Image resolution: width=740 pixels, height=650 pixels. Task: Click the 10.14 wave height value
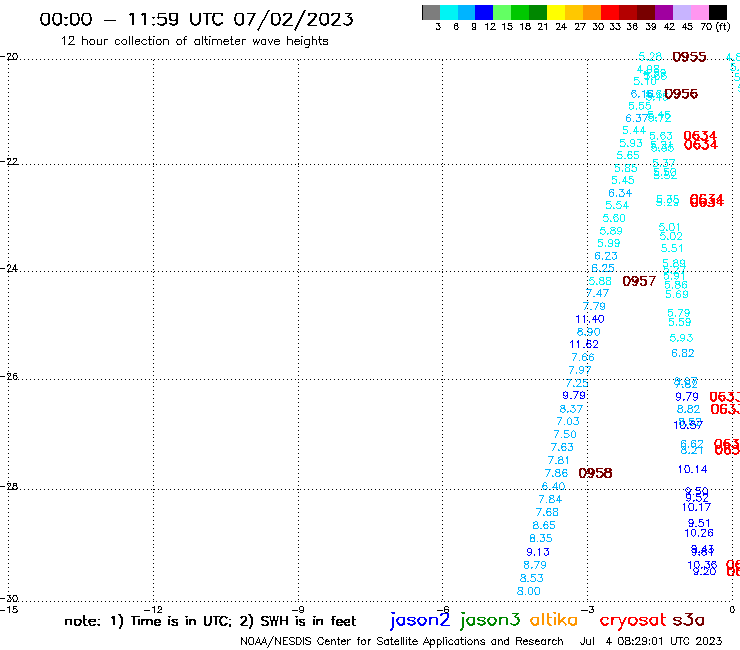pos(692,469)
